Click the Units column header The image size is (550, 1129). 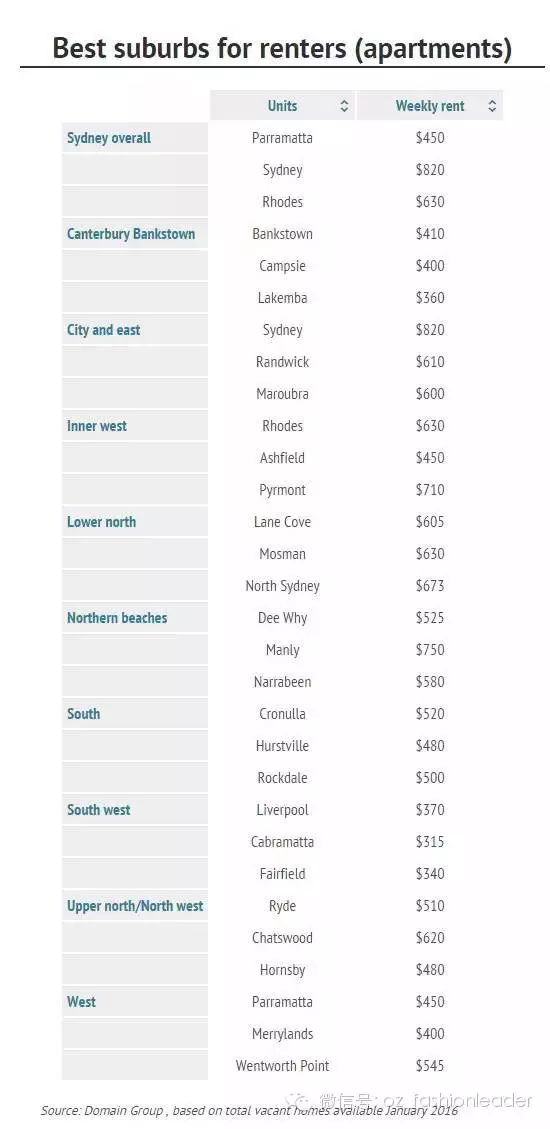pyautogui.click(x=282, y=106)
